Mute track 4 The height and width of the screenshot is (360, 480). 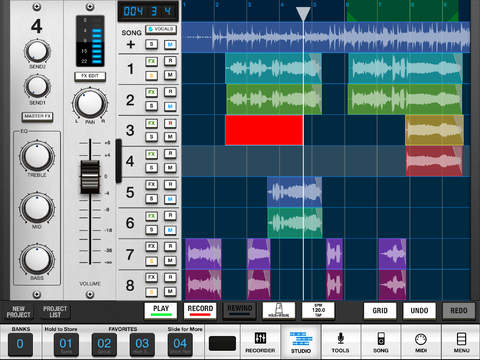tap(170, 168)
